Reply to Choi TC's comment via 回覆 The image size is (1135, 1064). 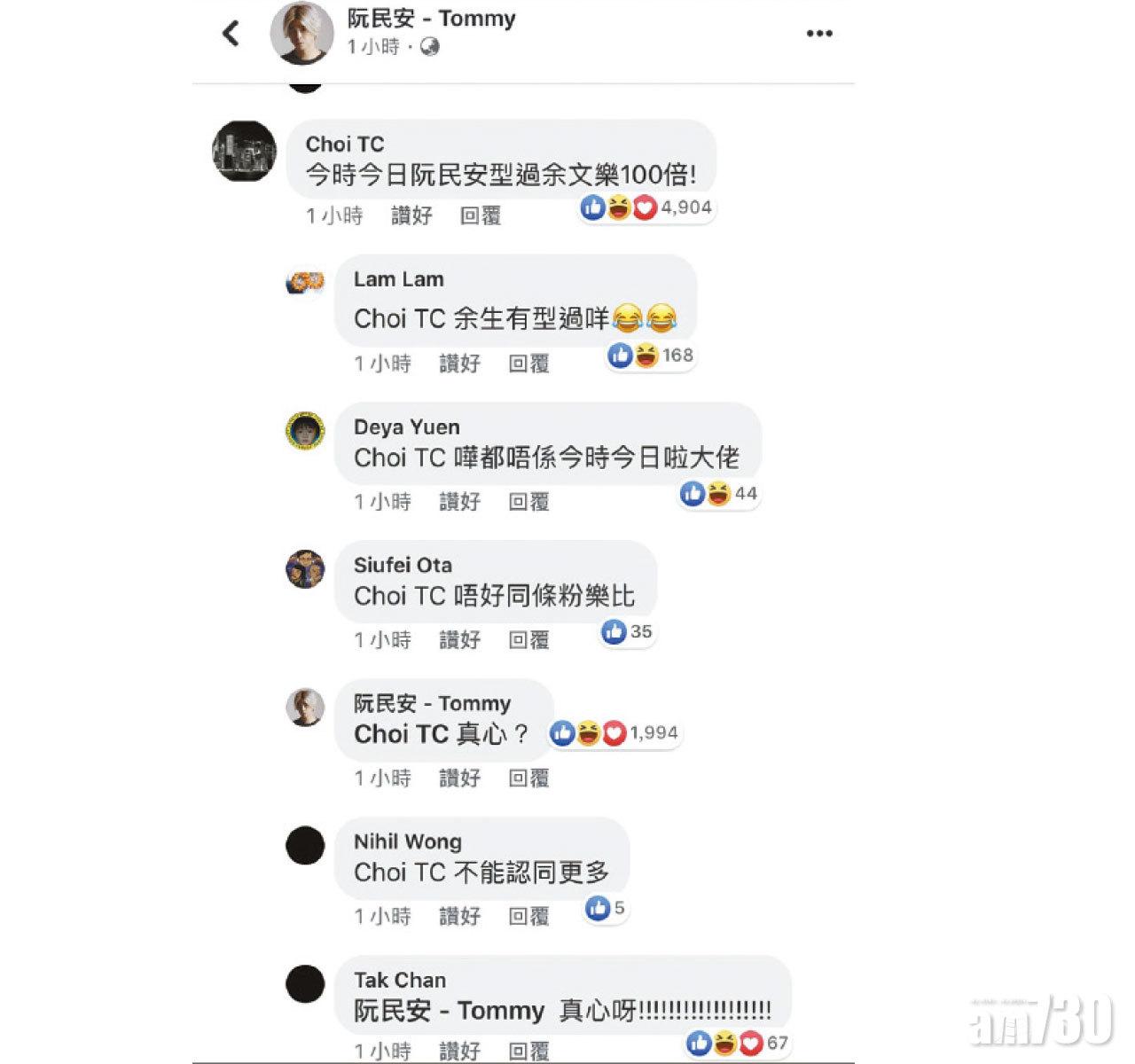(x=481, y=215)
